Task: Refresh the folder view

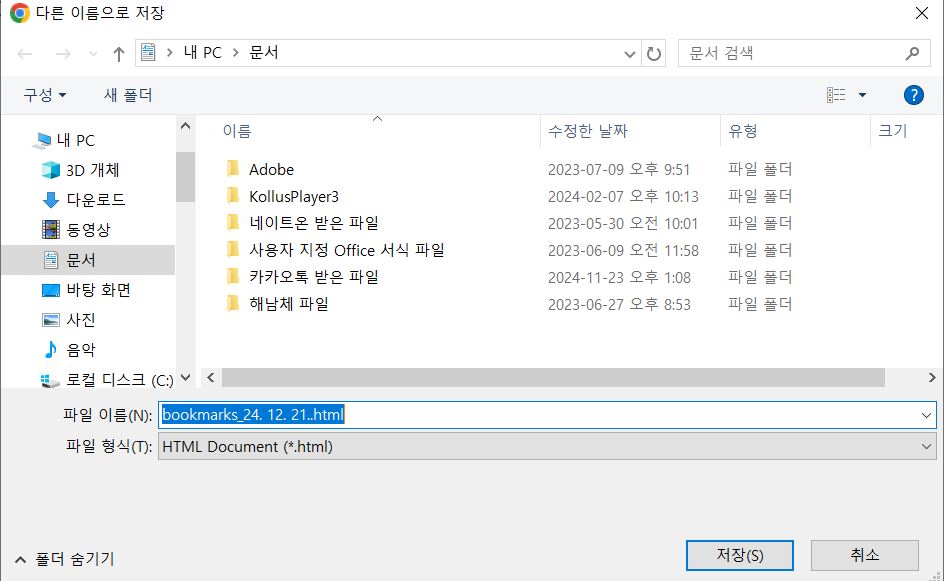Action: point(654,54)
